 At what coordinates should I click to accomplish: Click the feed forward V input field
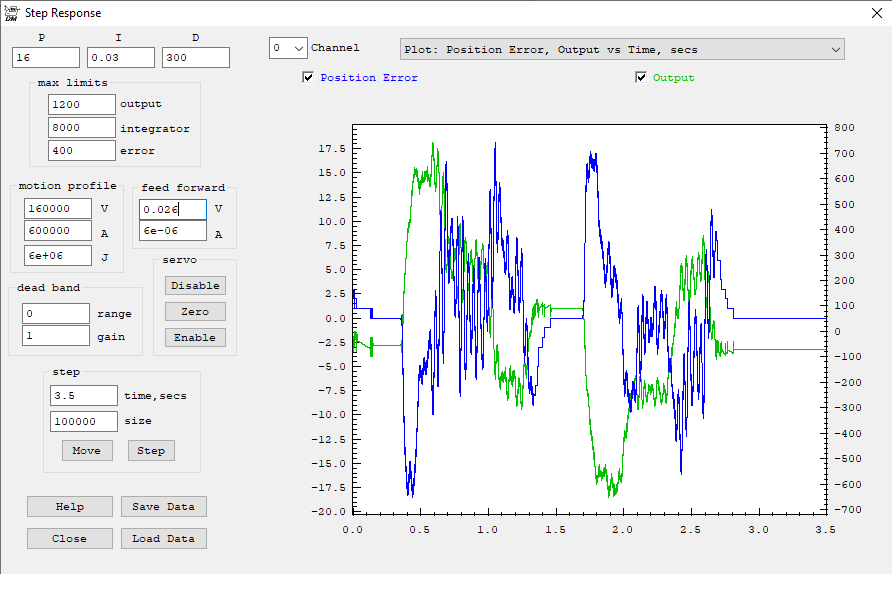172,209
